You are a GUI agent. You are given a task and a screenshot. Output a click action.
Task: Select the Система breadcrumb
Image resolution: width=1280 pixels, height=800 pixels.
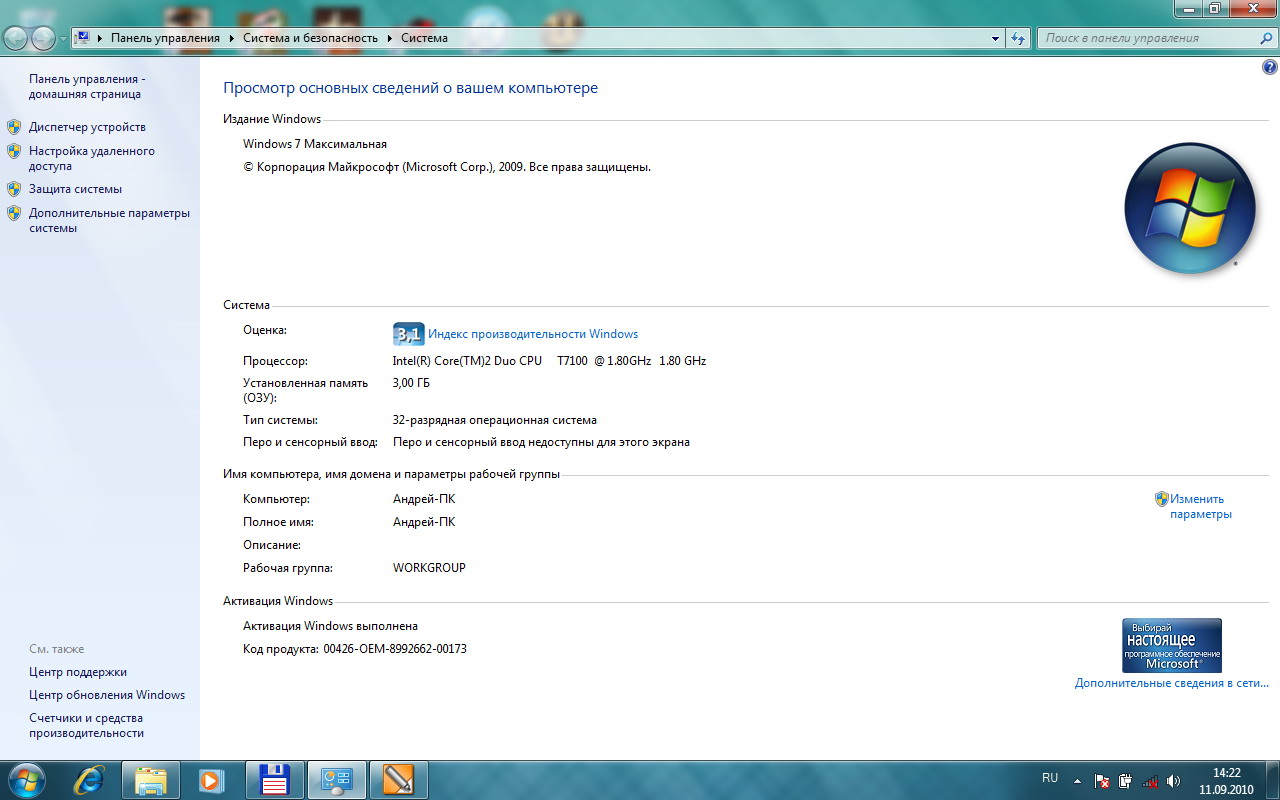[x=424, y=38]
